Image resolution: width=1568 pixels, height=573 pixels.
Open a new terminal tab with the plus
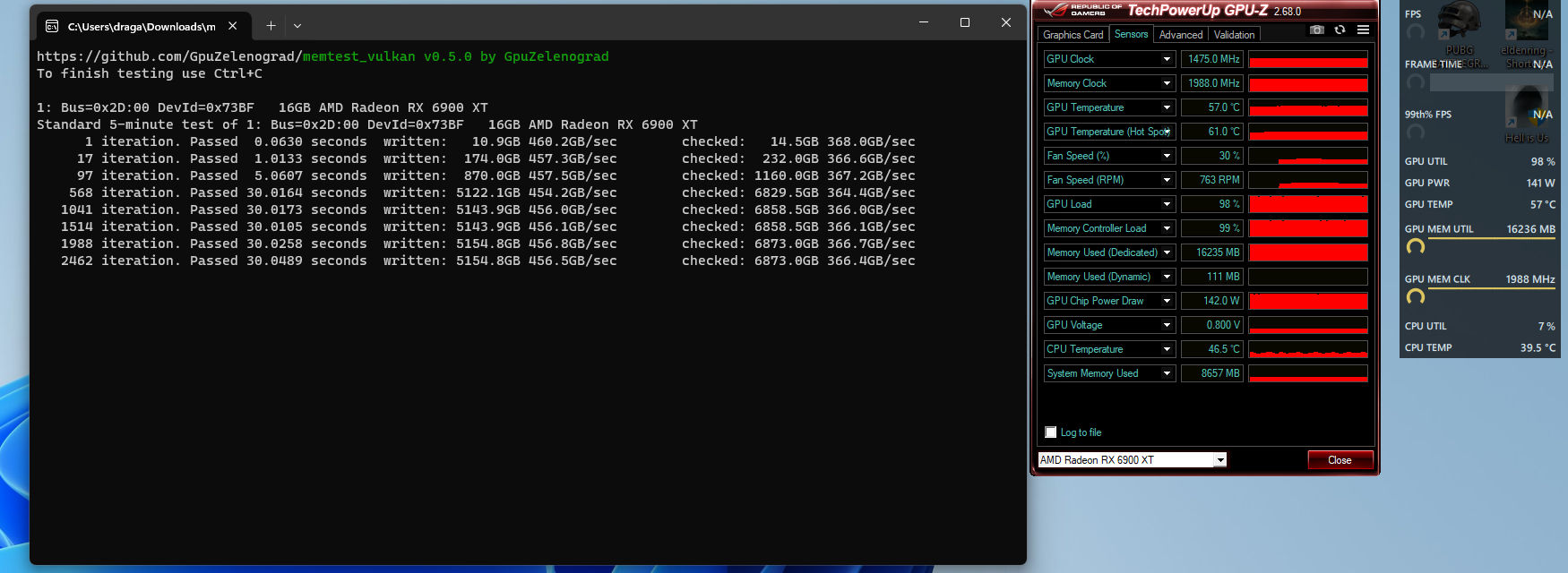271,26
